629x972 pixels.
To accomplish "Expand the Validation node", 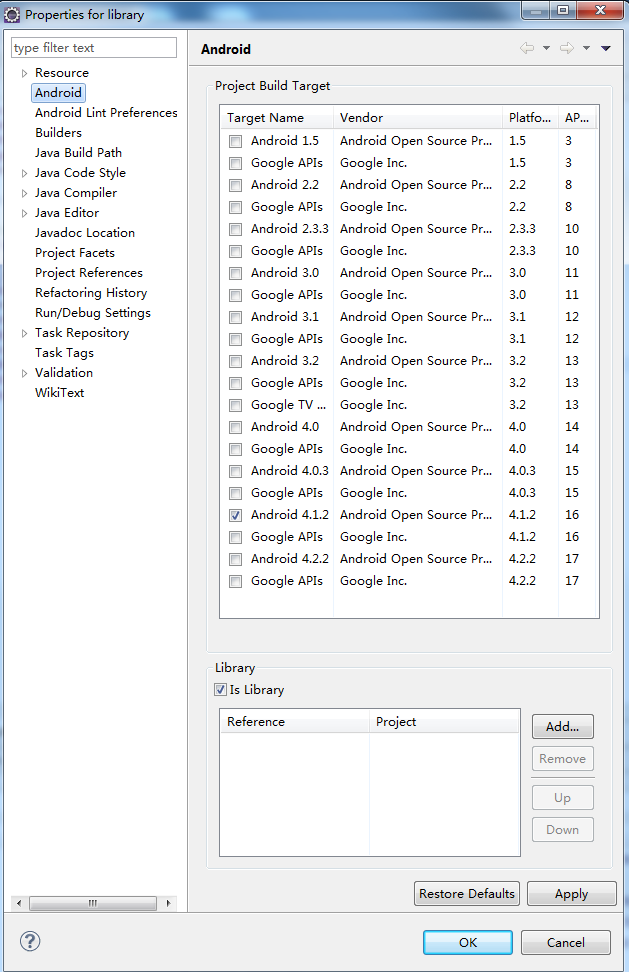I will coord(24,373).
